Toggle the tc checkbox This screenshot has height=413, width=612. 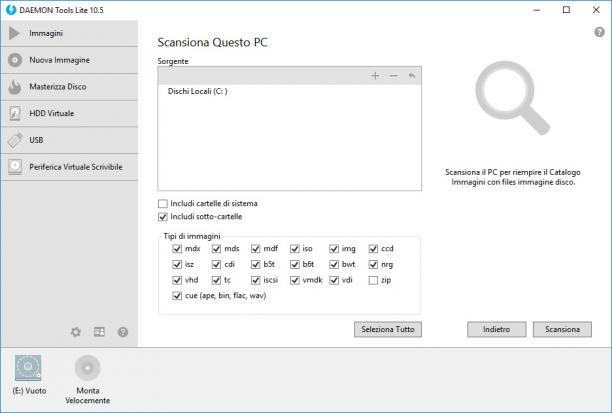216,280
